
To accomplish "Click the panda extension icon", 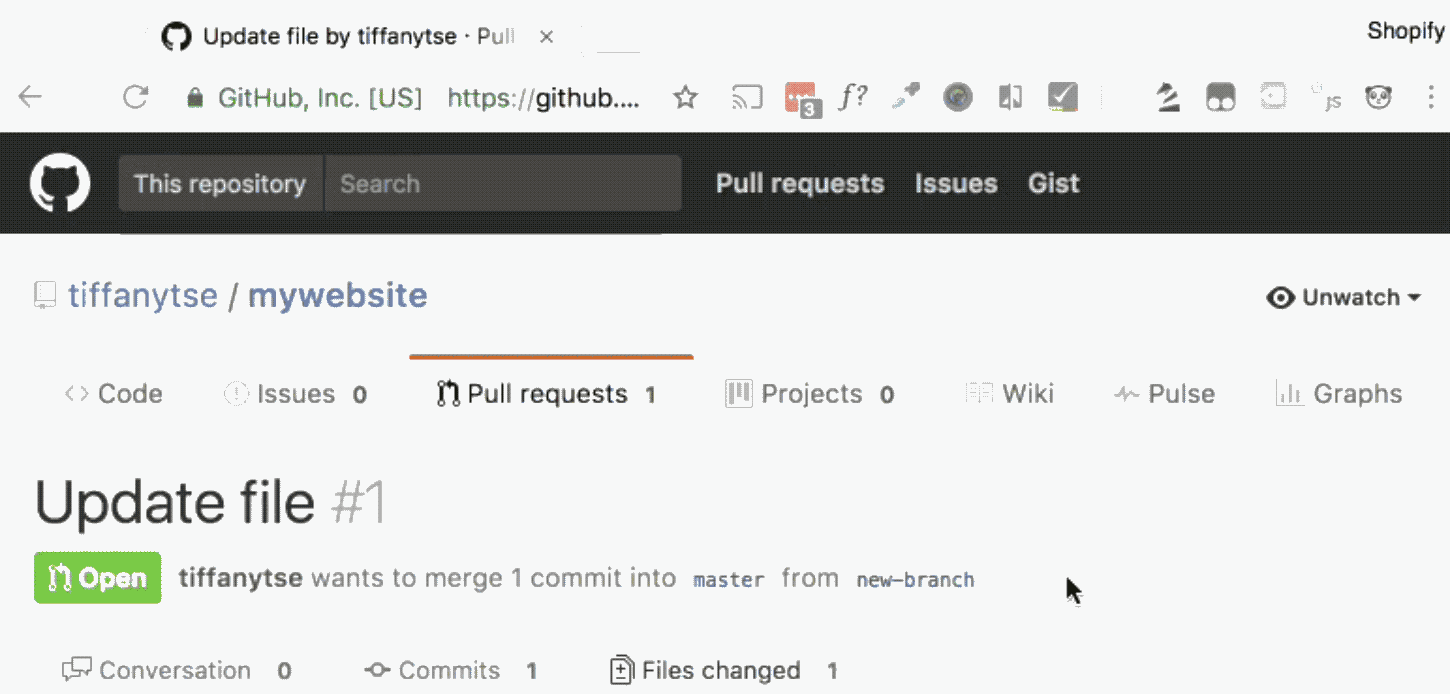I will (x=1379, y=97).
